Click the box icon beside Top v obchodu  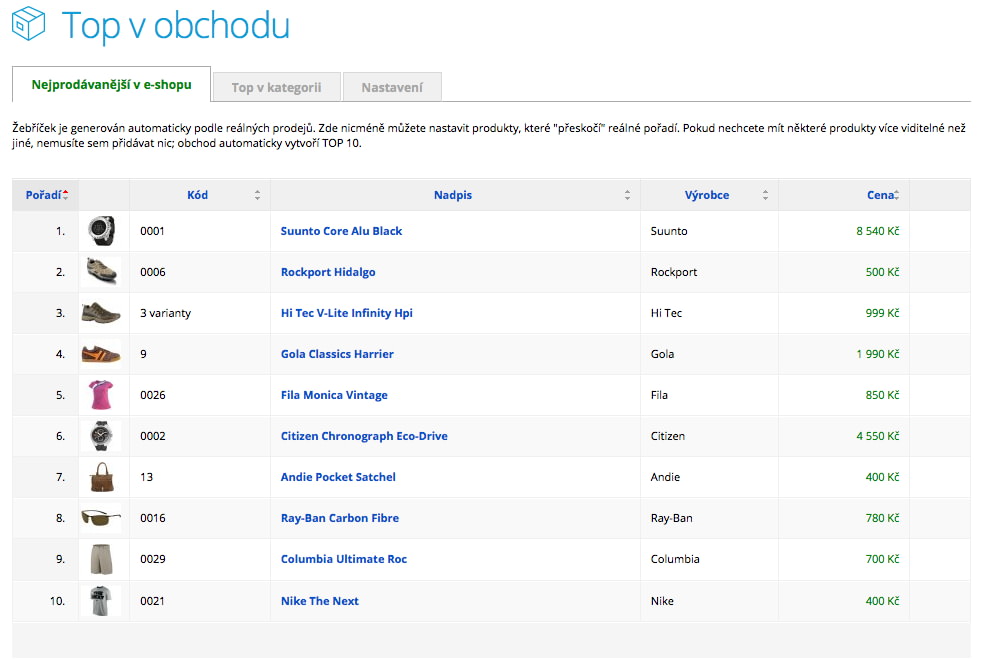(x=28, y=24)
